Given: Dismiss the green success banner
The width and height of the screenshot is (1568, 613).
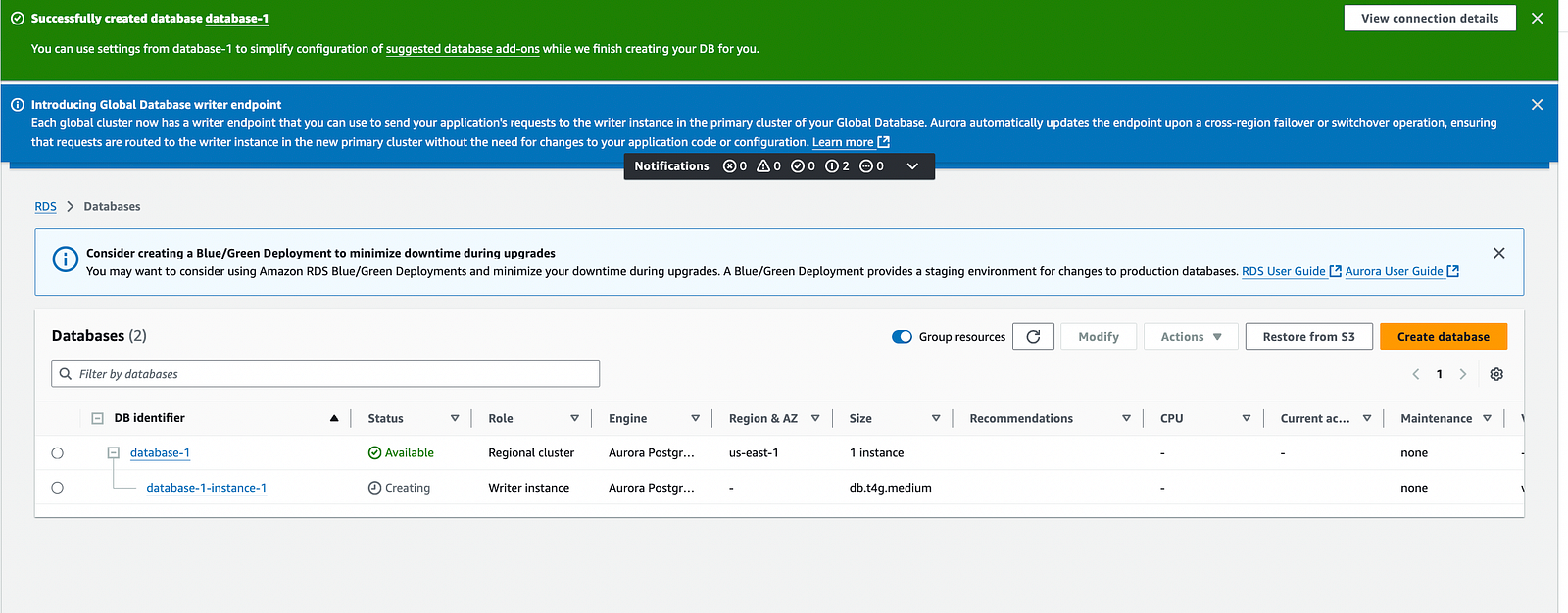Looking at the screenshot, I should (x=1537, y=19).
